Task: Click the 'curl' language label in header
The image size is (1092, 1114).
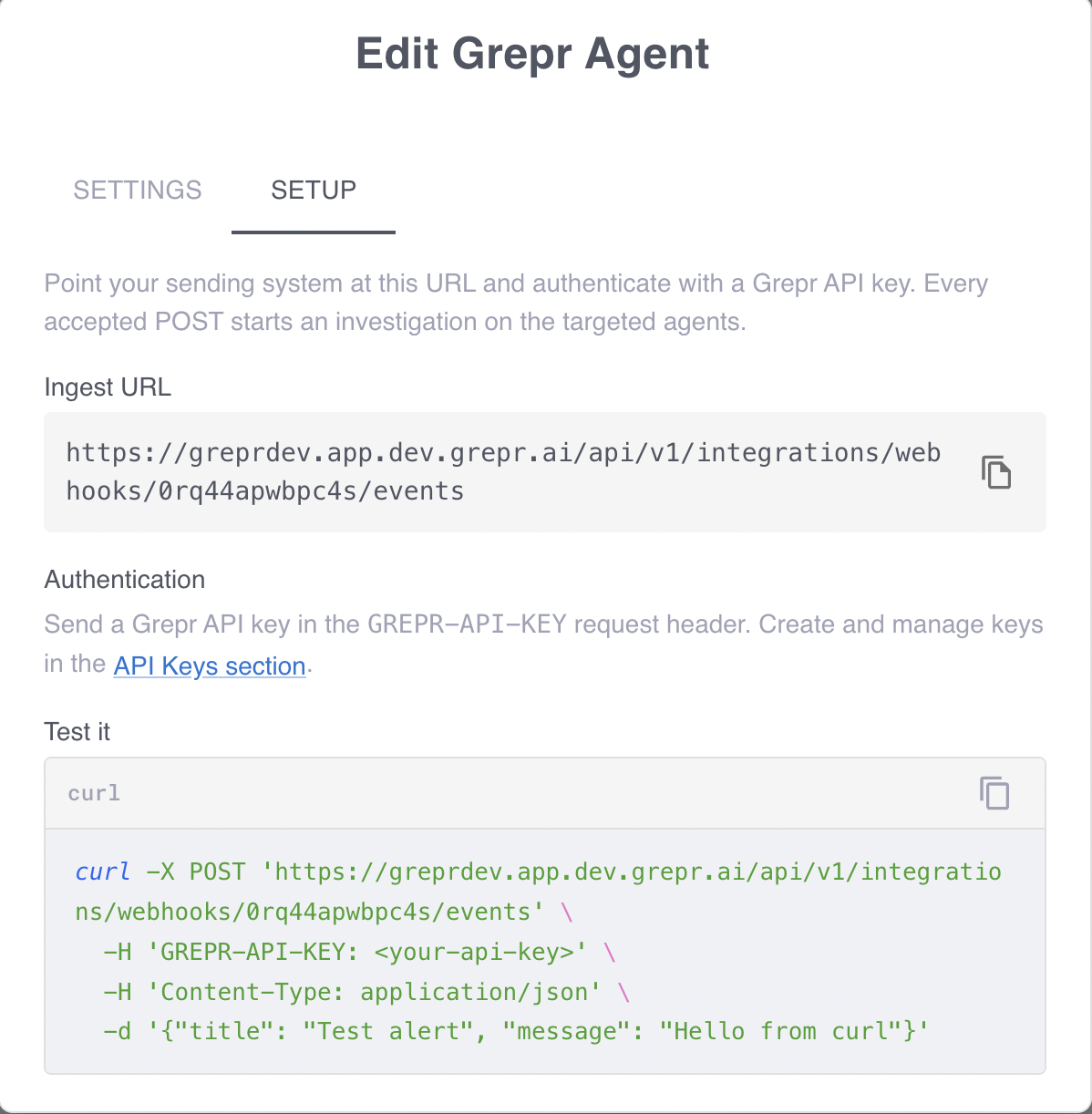Action: [94, 793]
